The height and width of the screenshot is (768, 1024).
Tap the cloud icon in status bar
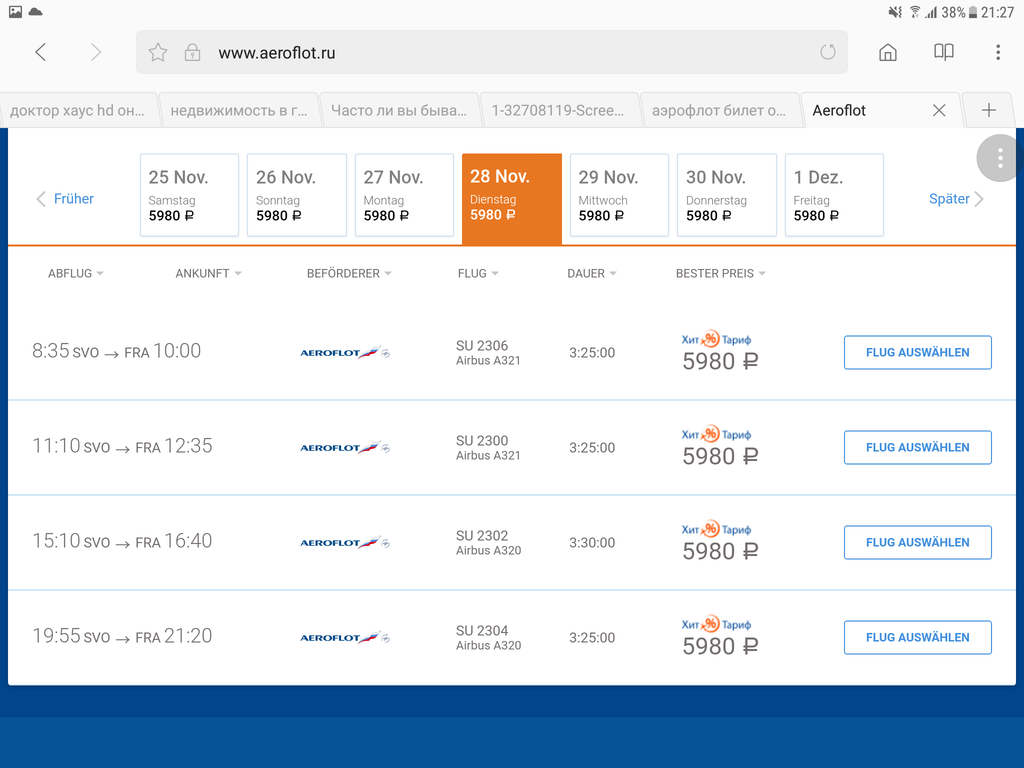[36, 12]
